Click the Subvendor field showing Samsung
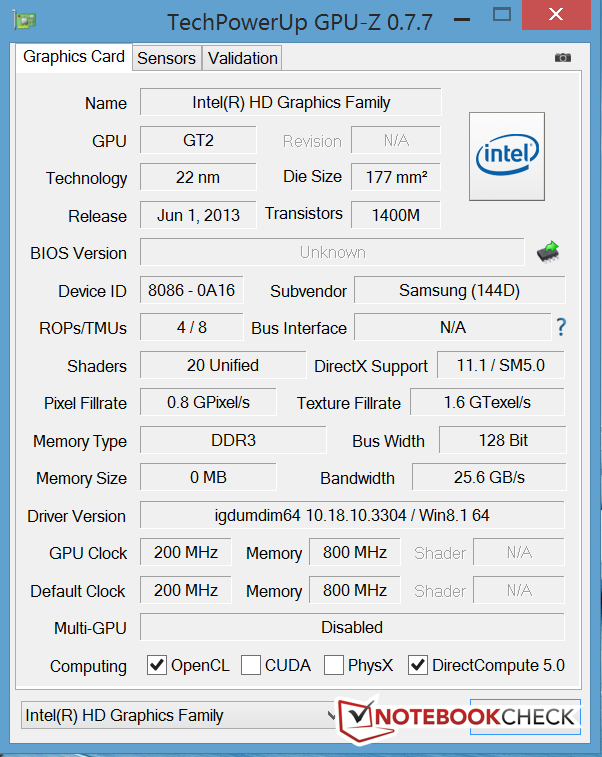Viewport: 602px width, 757px height. point(459,291)
